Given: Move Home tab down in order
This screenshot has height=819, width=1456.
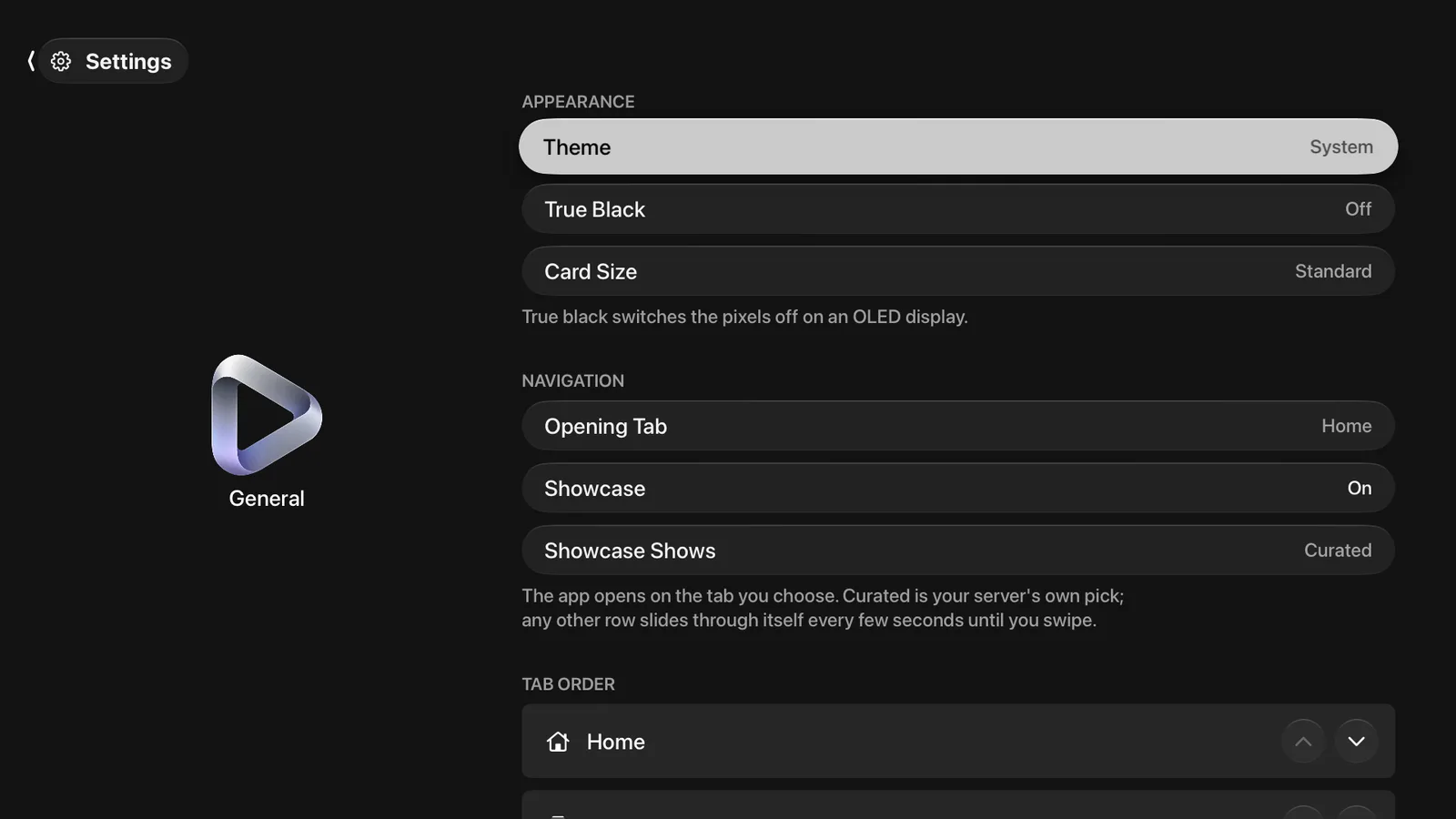Looking at the screenshot, I should 1356,742.
